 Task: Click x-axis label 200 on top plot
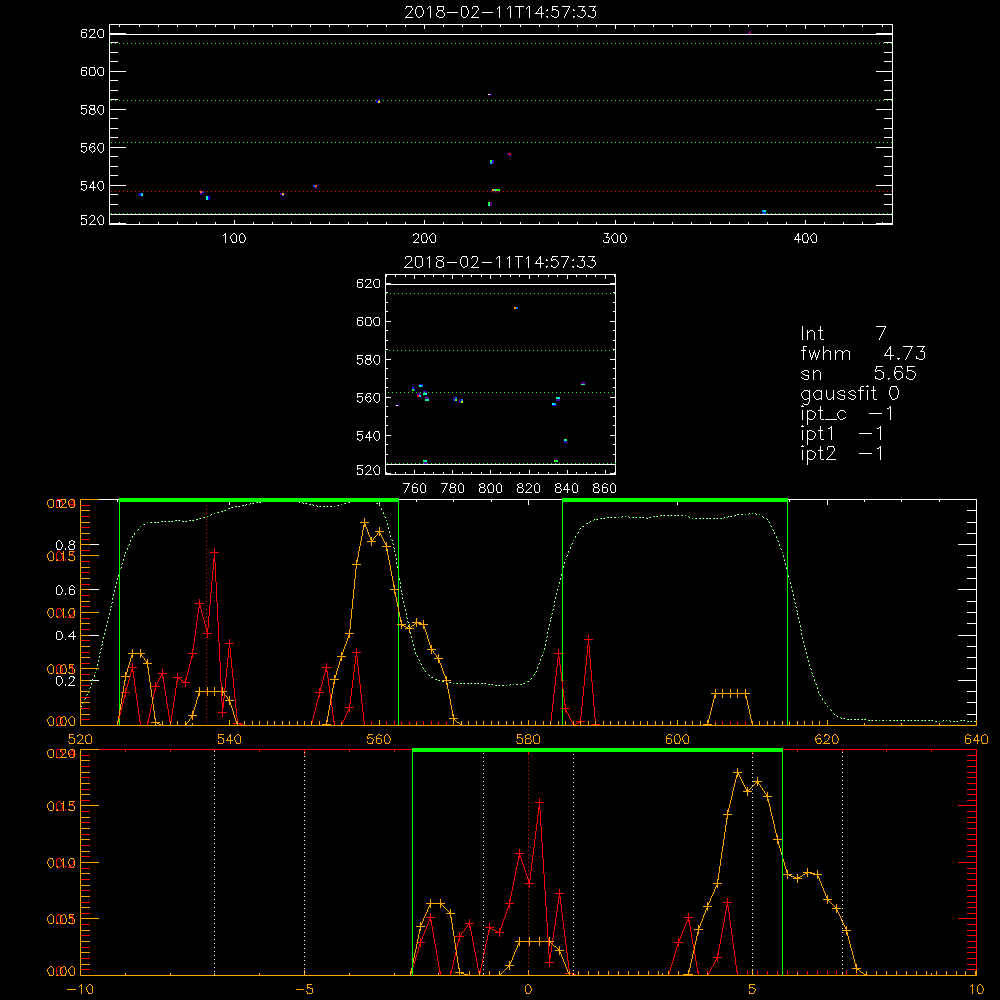[425, 239]
